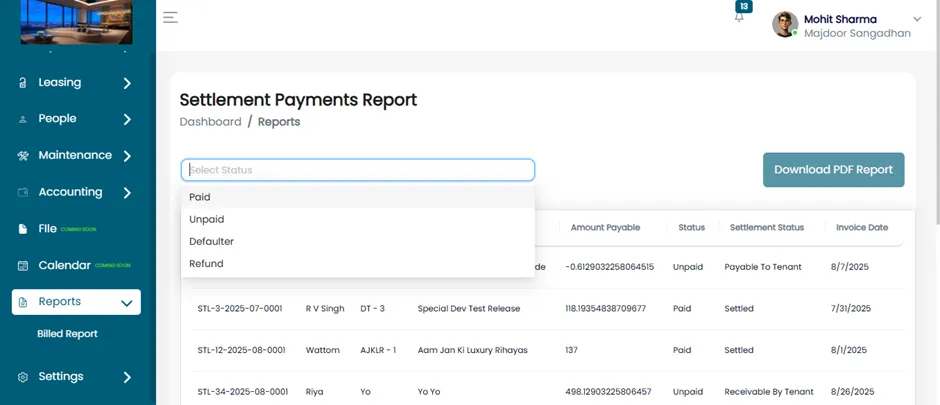The image size is (940, 405).
Task: Click tenant name Wattom
Action: pyautogui.click(x=323, y=350)
